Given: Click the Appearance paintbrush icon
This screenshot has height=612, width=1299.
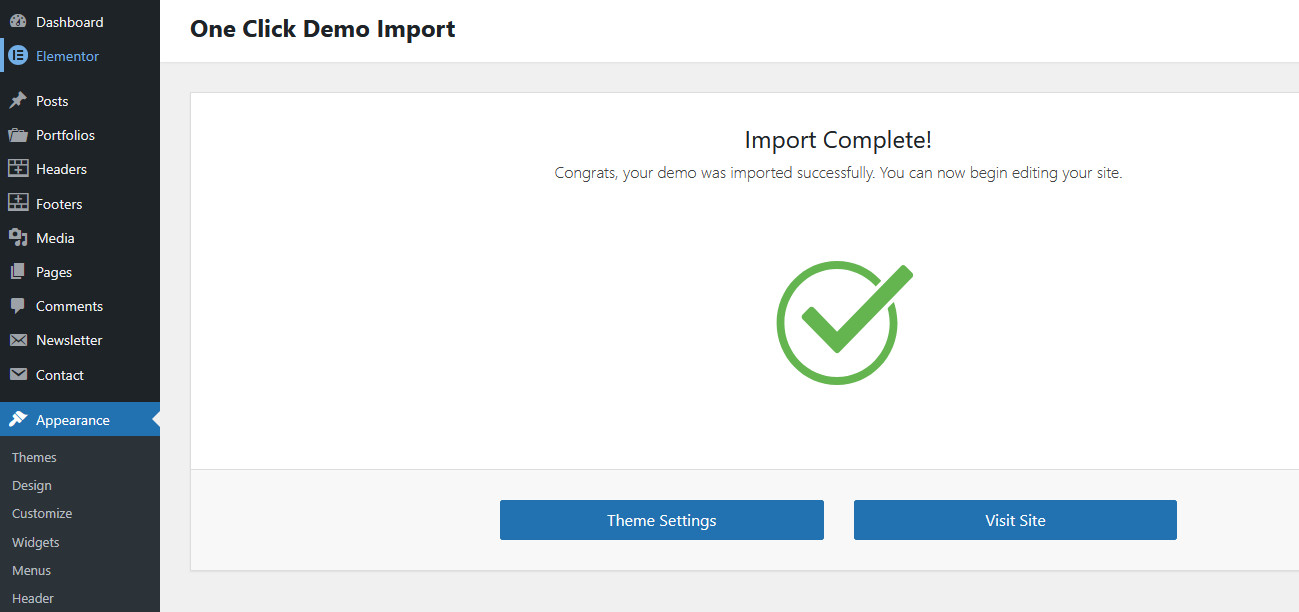Looking at the screenshot, I should click(x=18, y=420).
